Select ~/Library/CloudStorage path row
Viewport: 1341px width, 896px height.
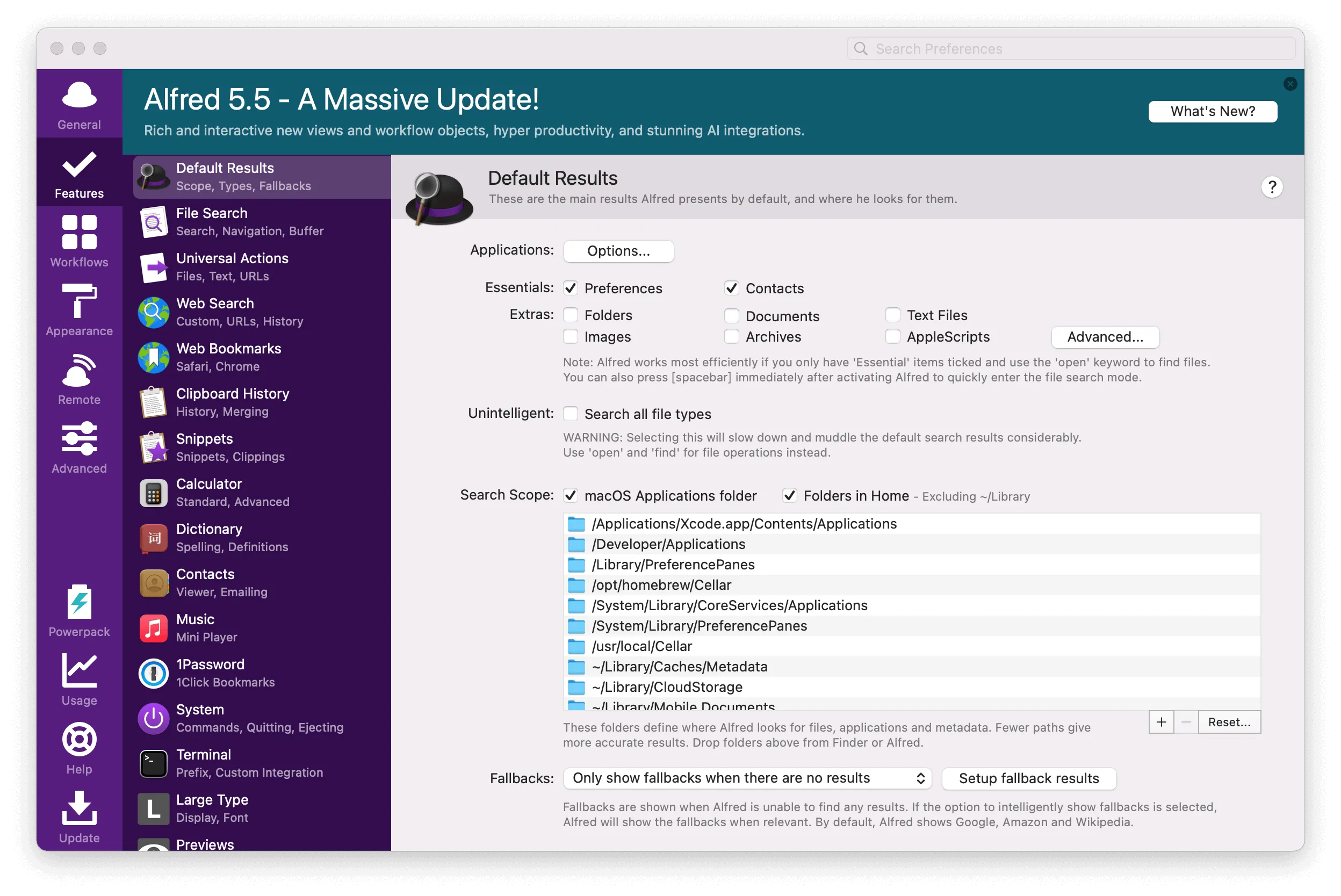[x=911, y=687]
